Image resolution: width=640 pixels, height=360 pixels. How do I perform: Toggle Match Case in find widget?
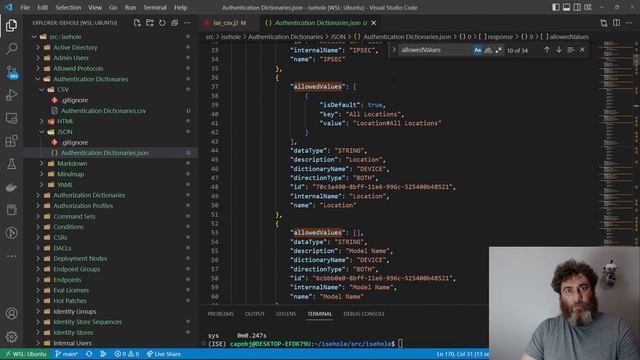pos(478,50)
